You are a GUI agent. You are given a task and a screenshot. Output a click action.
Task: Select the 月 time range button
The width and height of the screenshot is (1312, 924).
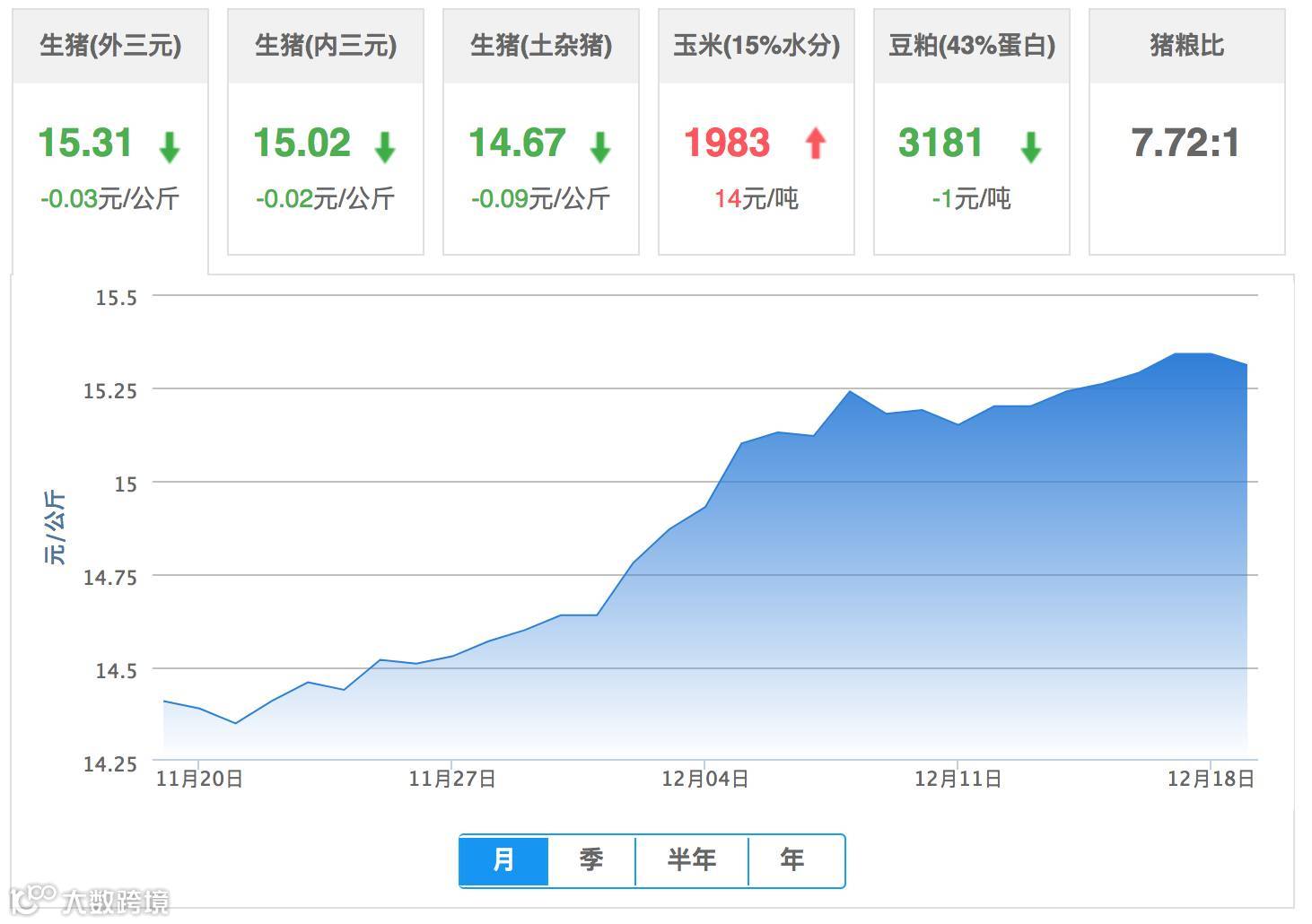(x=503, y=860)
